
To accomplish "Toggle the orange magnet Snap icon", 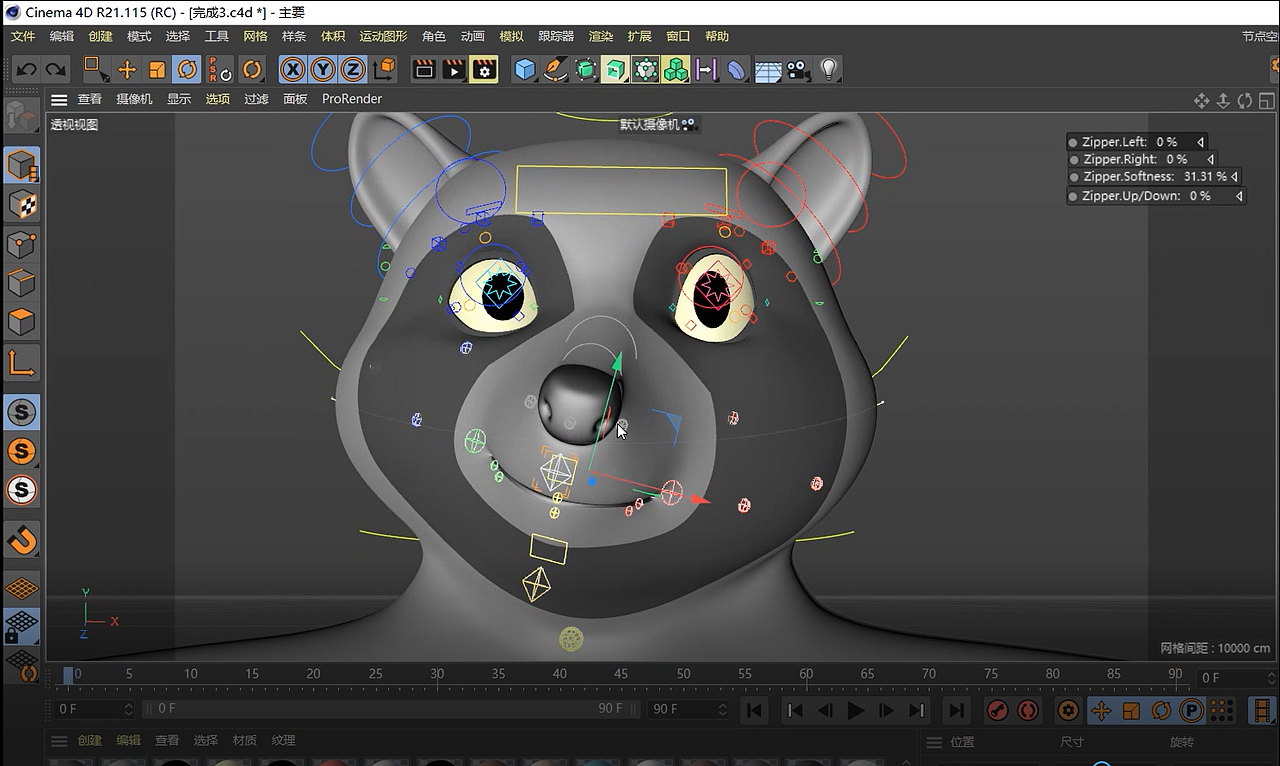I will pyautogui.click(x=21, y=541).
